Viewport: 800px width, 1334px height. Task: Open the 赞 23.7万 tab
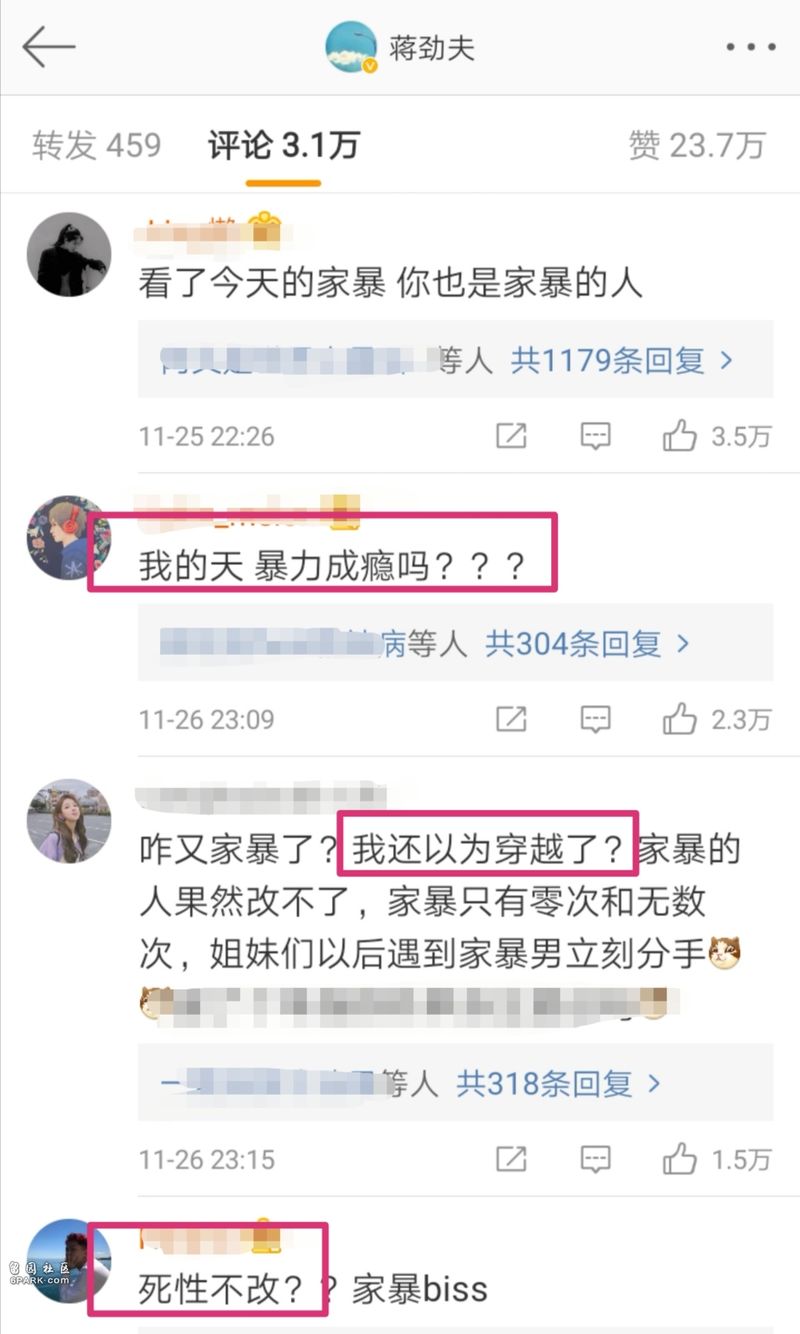(697, 145)
